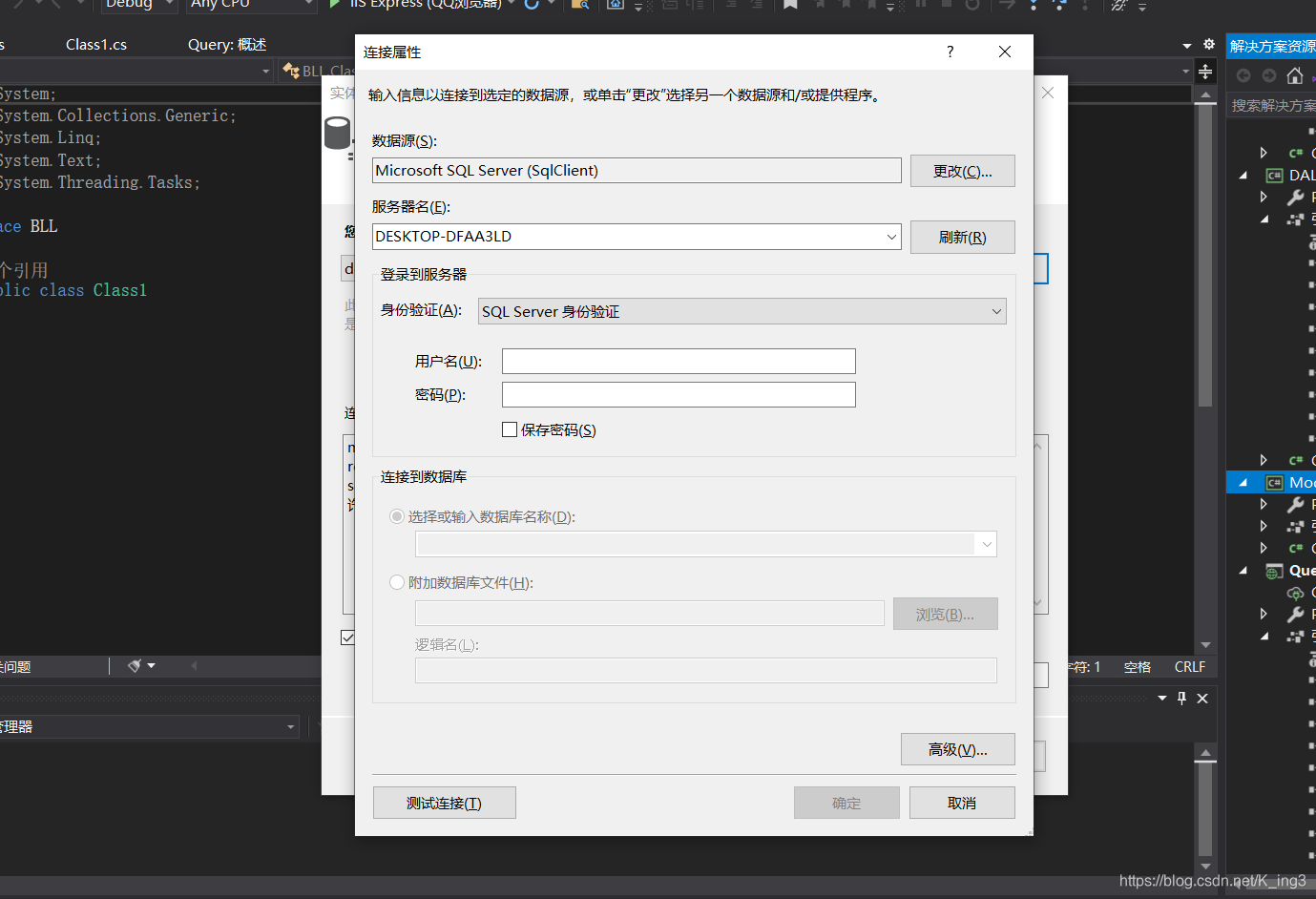Go back in Solution Explorer
The height and width of the screenshot is (899, 1316).
point(1243,75)
